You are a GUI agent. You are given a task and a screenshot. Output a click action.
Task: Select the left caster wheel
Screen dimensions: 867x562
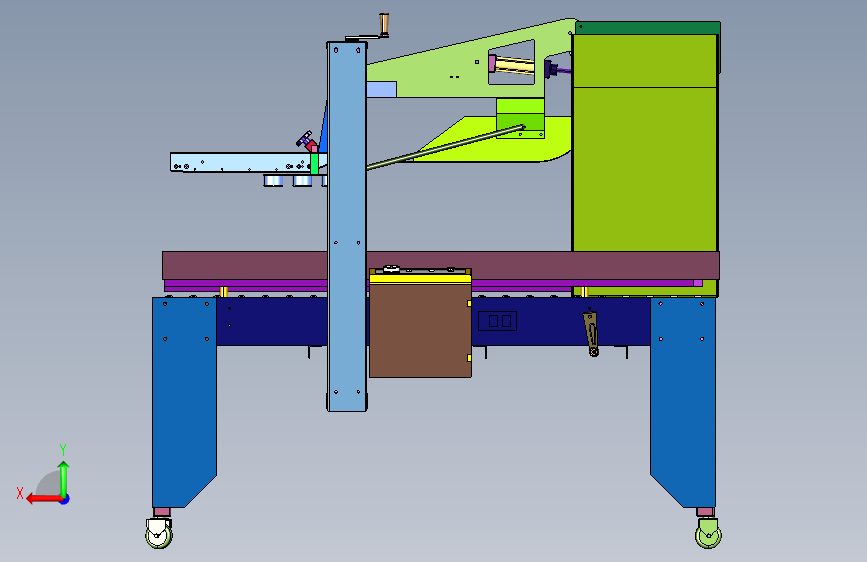(159, 533)
